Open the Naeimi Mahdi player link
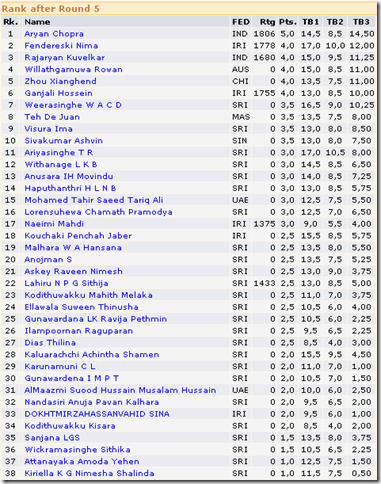Screen dimensions: 381x484 point(54,224)
